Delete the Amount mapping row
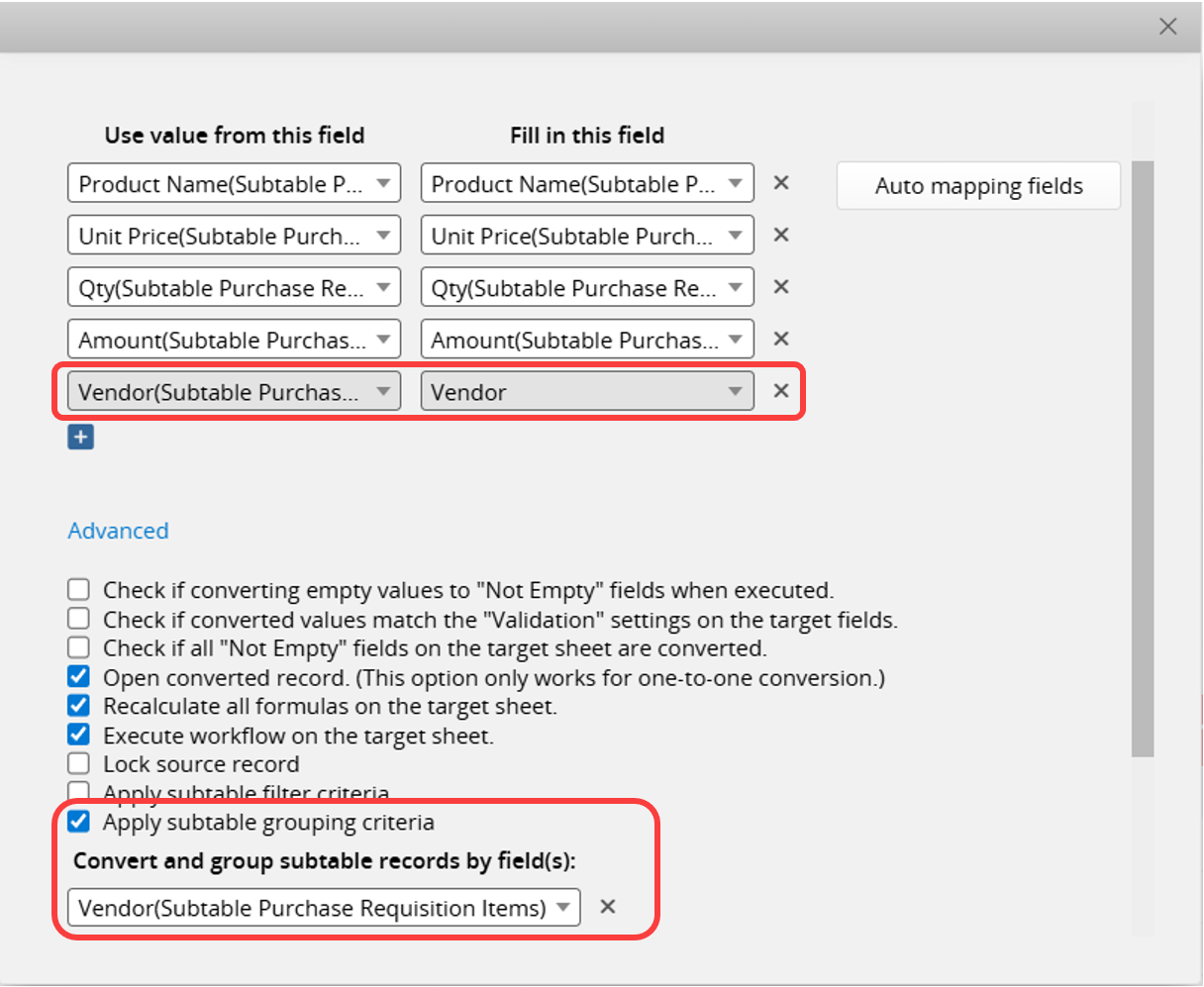 pos(781,339)
